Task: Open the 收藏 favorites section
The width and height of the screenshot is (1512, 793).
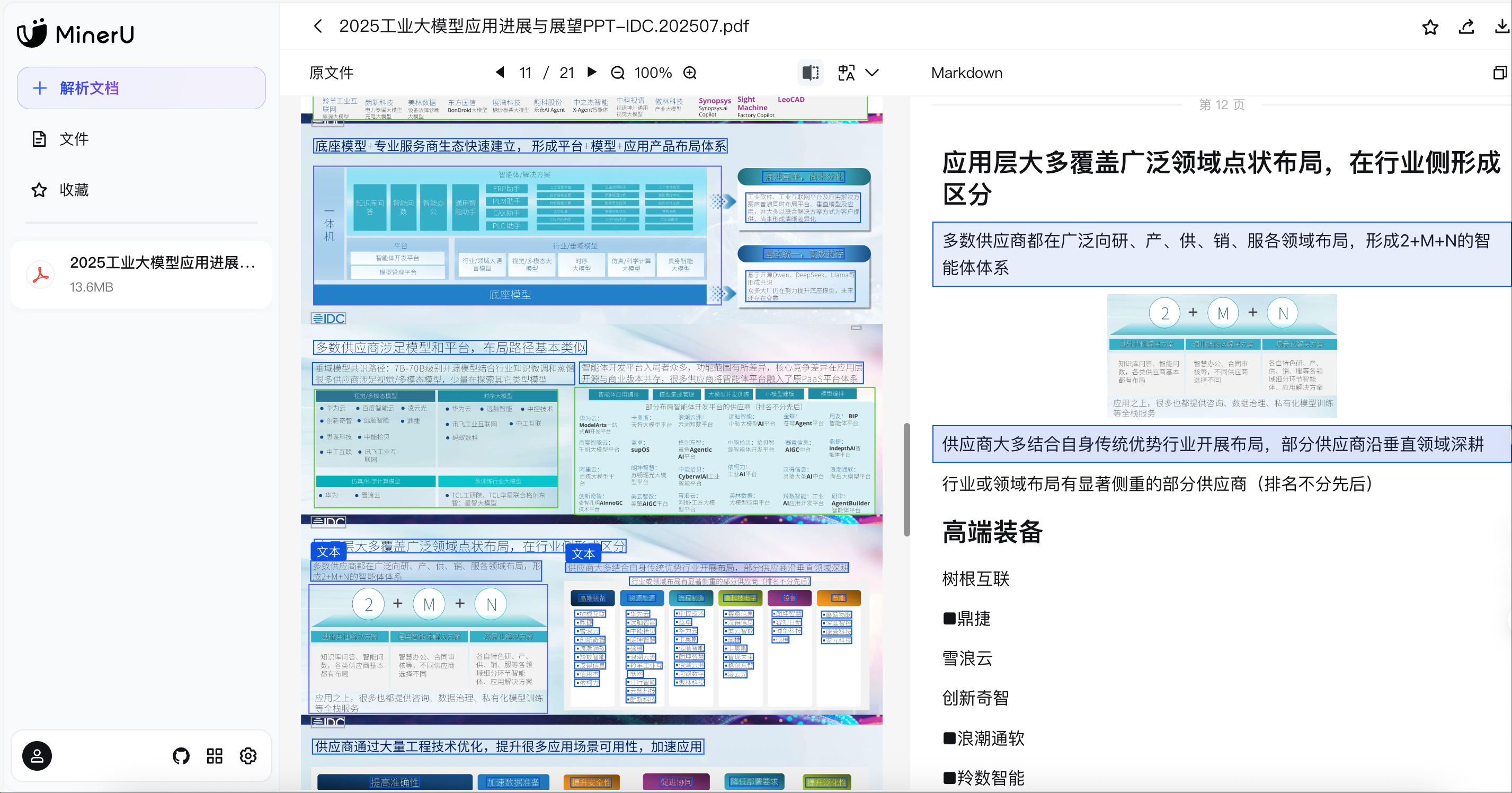Action: coord(73,190)
